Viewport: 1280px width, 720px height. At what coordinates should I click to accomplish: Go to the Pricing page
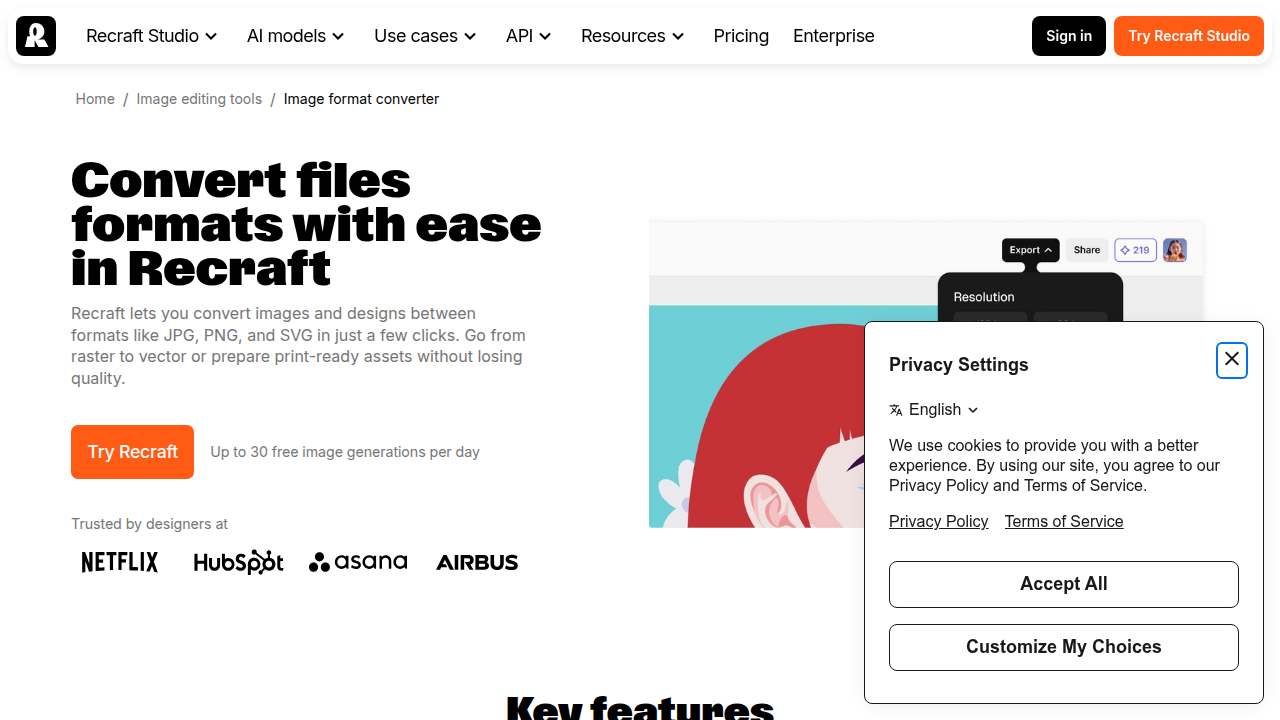pyautogui.click(x=741, y=36)
